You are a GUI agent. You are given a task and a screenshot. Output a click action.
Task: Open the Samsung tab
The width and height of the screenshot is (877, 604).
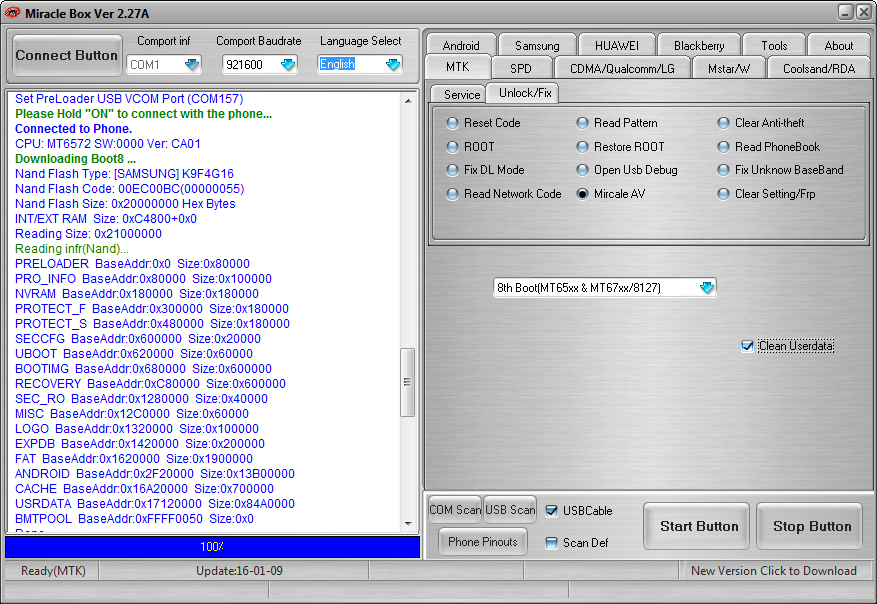click(x=537, y=45)
